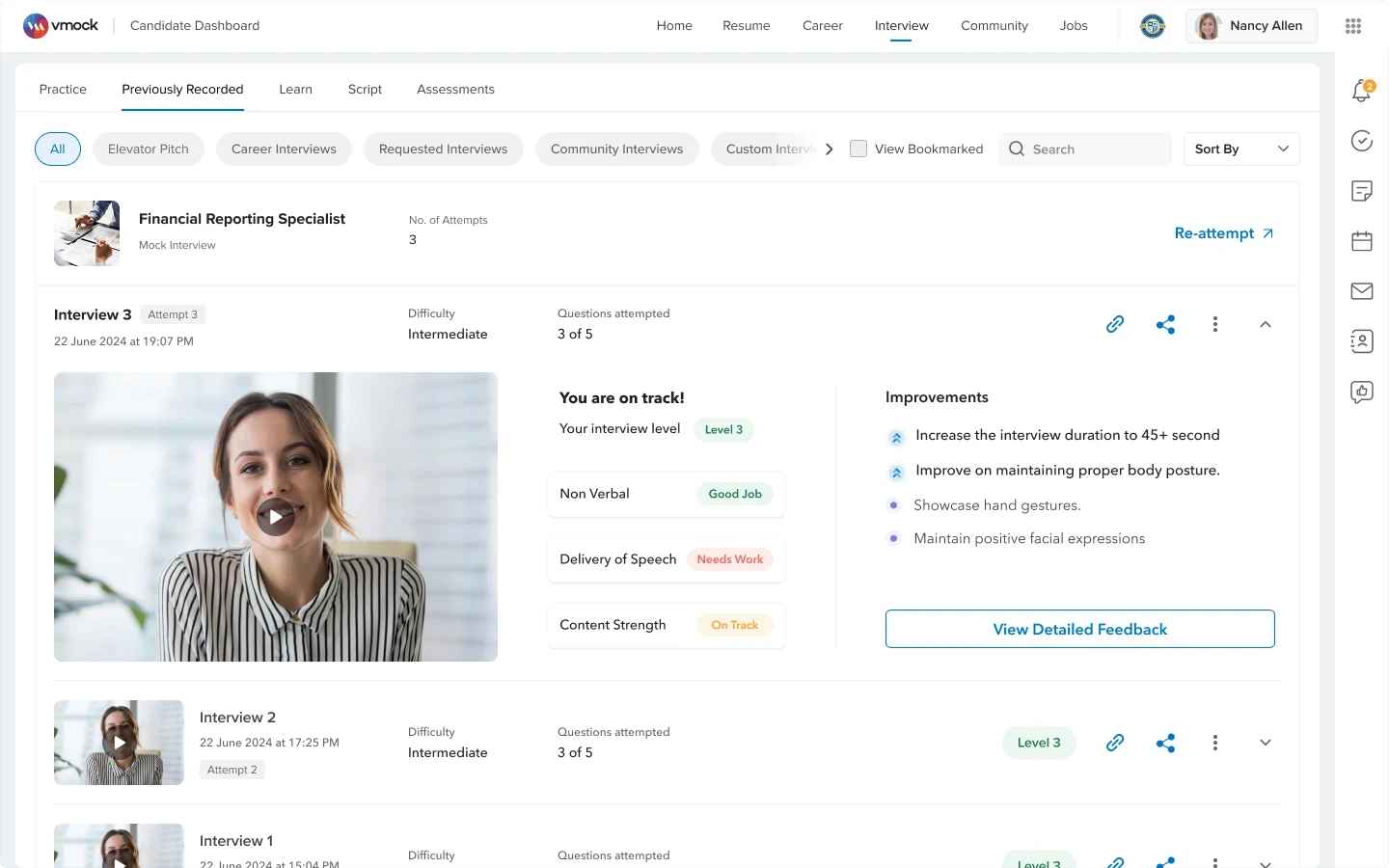Open the Sort By dropdown
The image size is (1389, 868).
click(x=1241, y=149)
